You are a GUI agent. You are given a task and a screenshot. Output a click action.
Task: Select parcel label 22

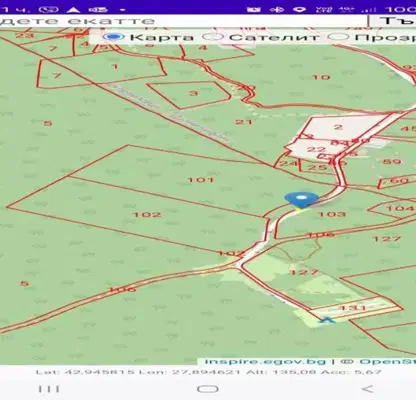click(x=316, y=149)
